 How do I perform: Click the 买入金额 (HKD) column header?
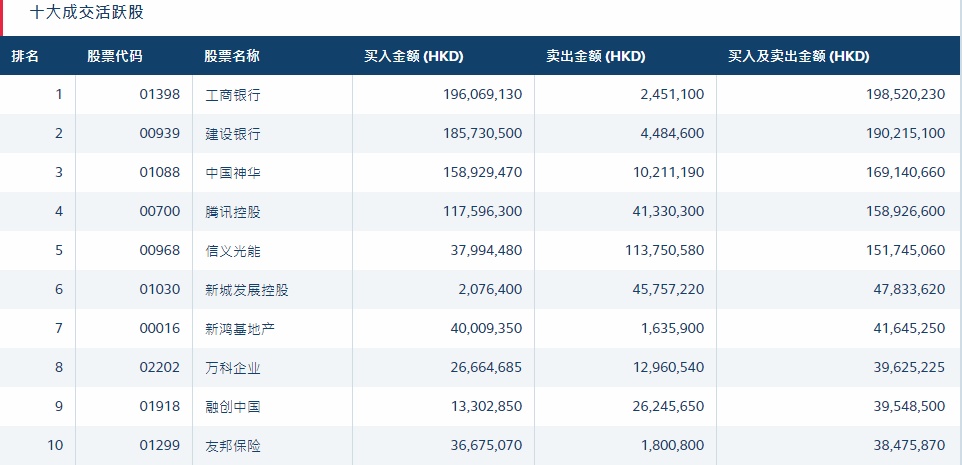(x=414, y=56)
